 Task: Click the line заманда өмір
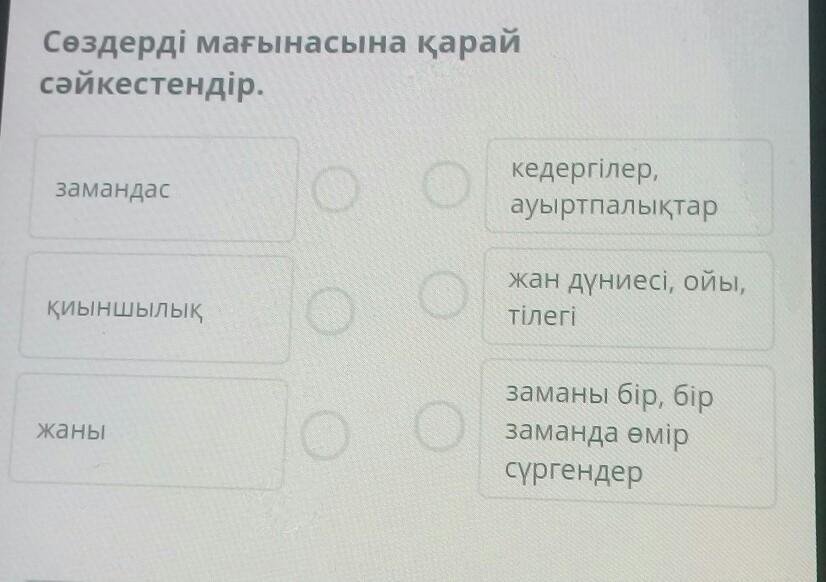[x=597, y=434]
